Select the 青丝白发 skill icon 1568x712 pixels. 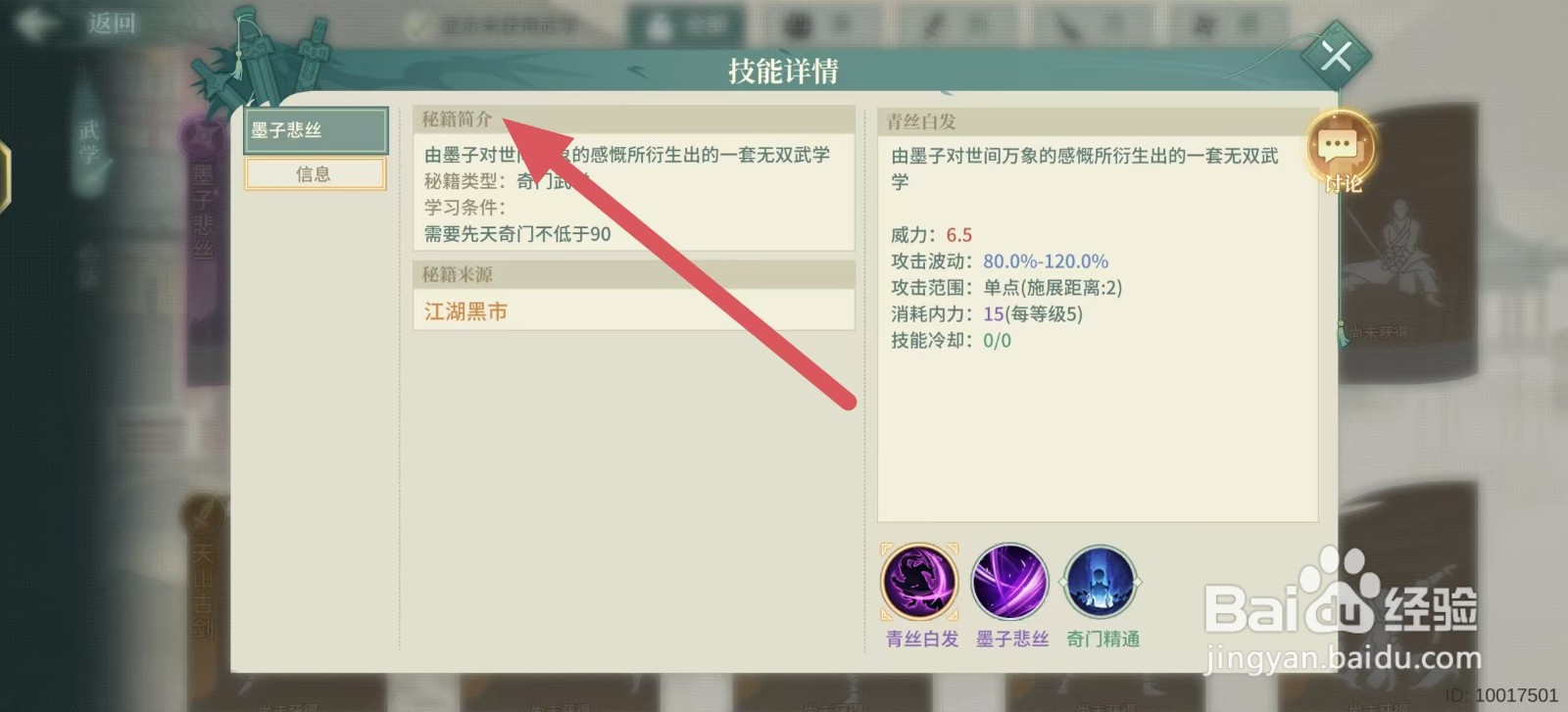pos(919,583)
